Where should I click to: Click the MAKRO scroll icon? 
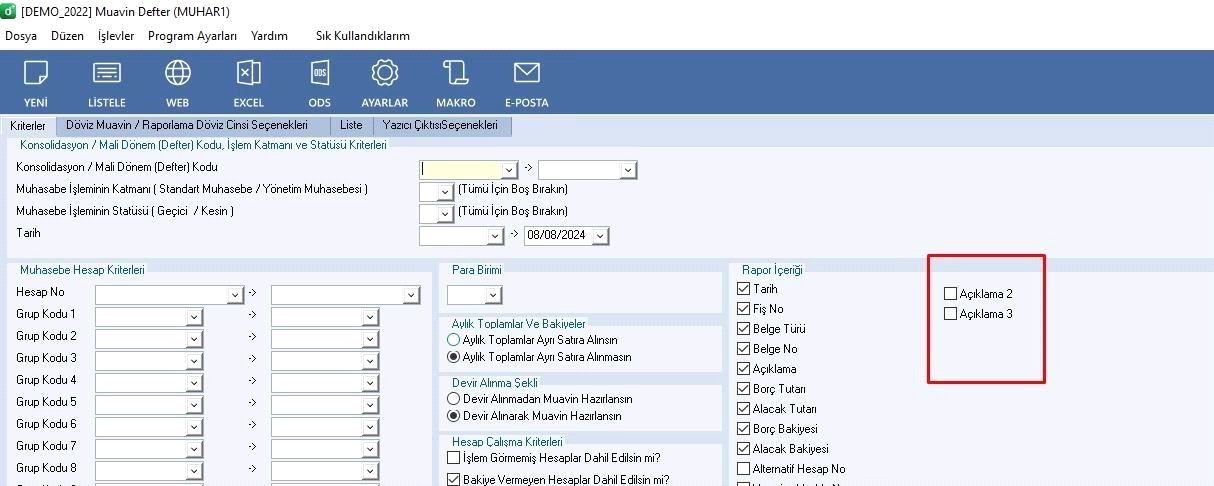(x=456, y=74)
